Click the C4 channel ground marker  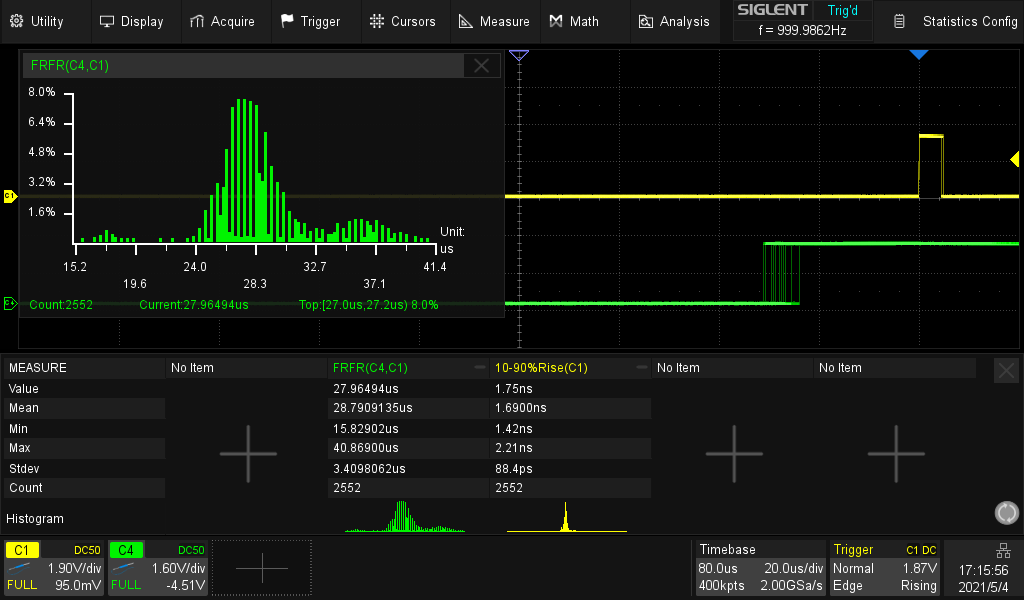10,303
